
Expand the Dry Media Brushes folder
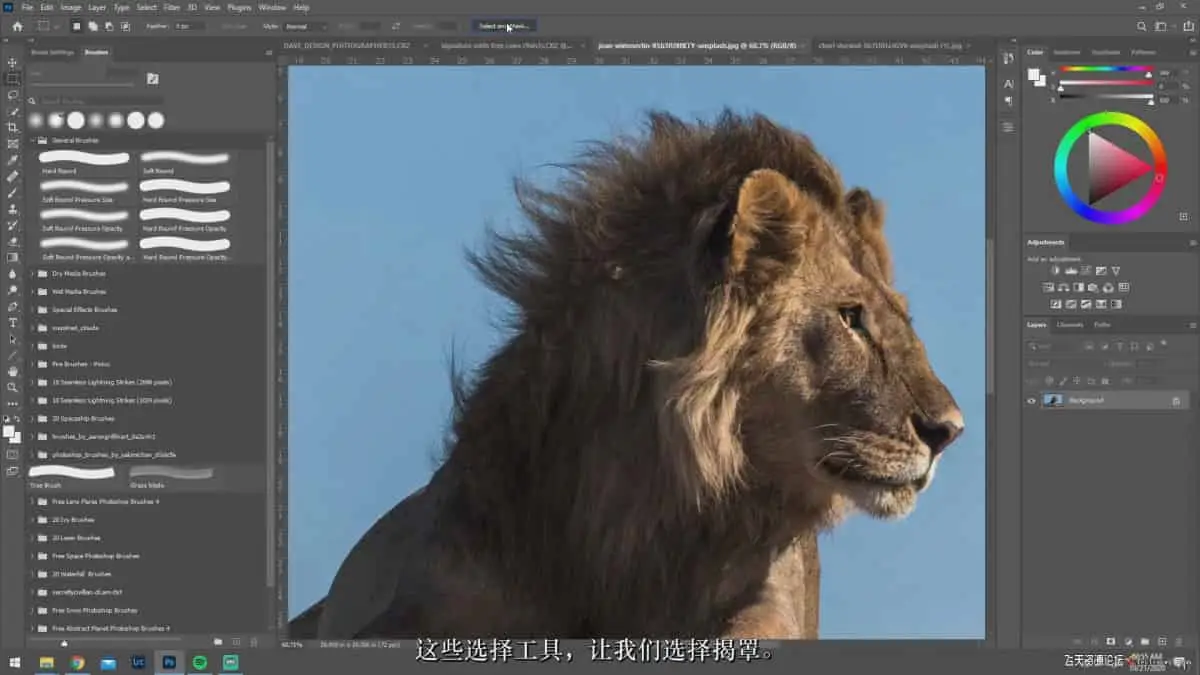click(32, 273)
